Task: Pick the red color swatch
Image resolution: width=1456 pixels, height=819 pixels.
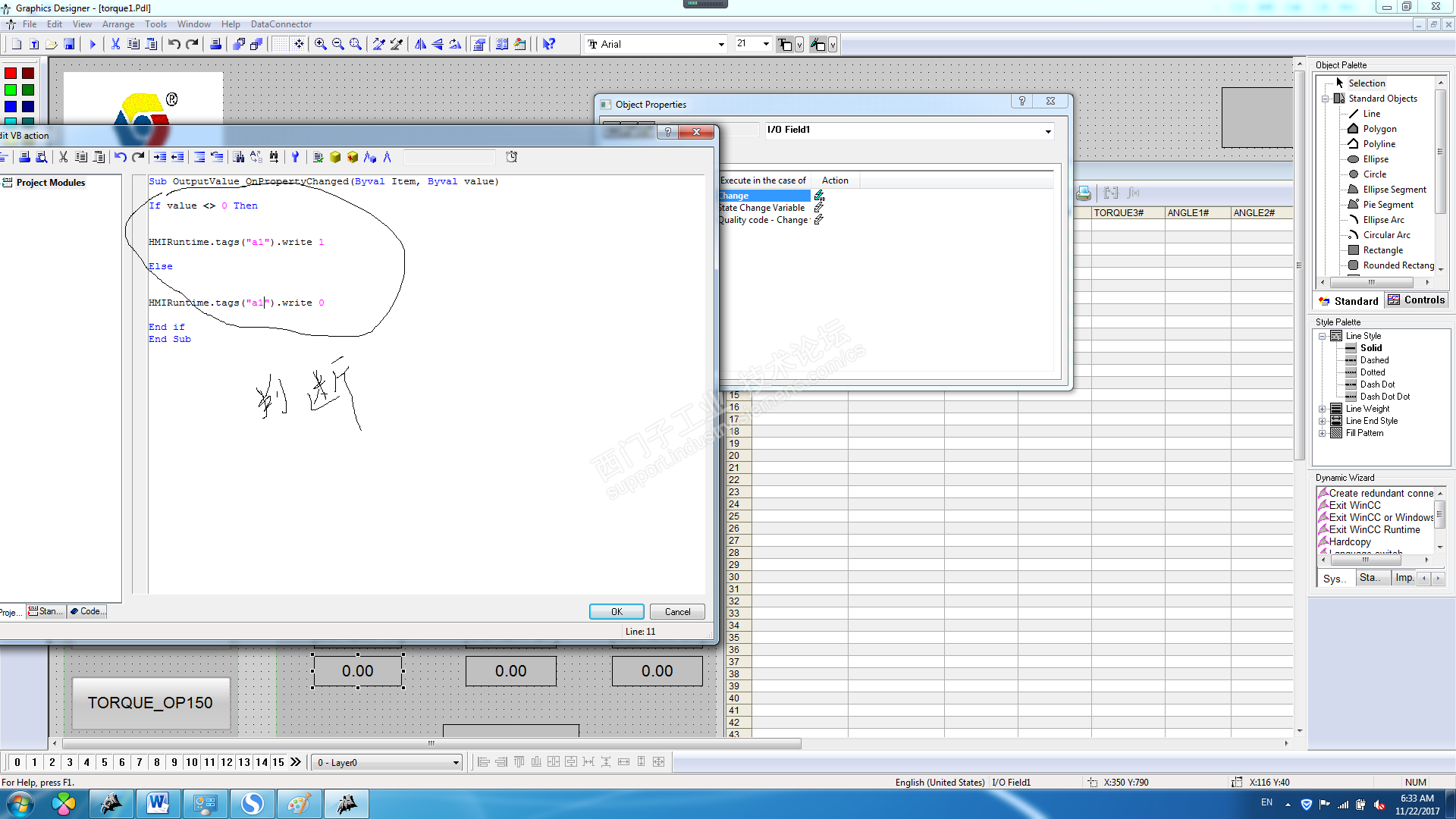Action: [11, 74]
